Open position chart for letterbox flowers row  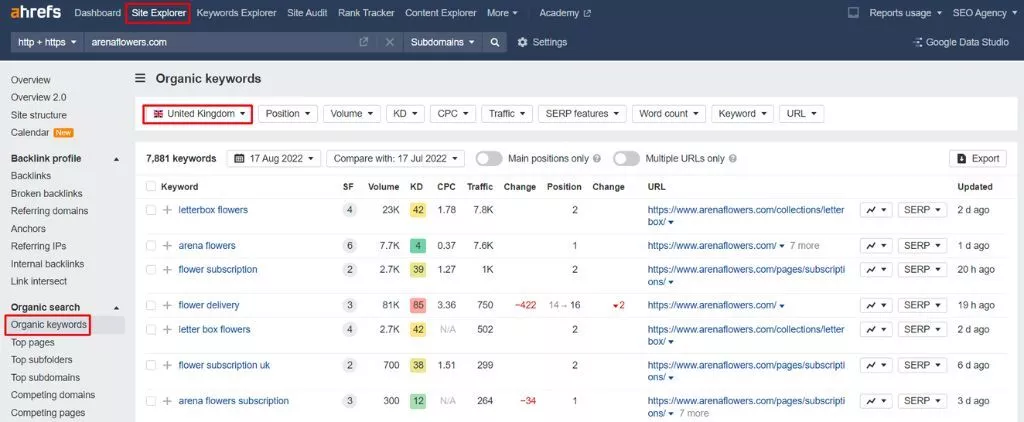(x=876, y=210)
